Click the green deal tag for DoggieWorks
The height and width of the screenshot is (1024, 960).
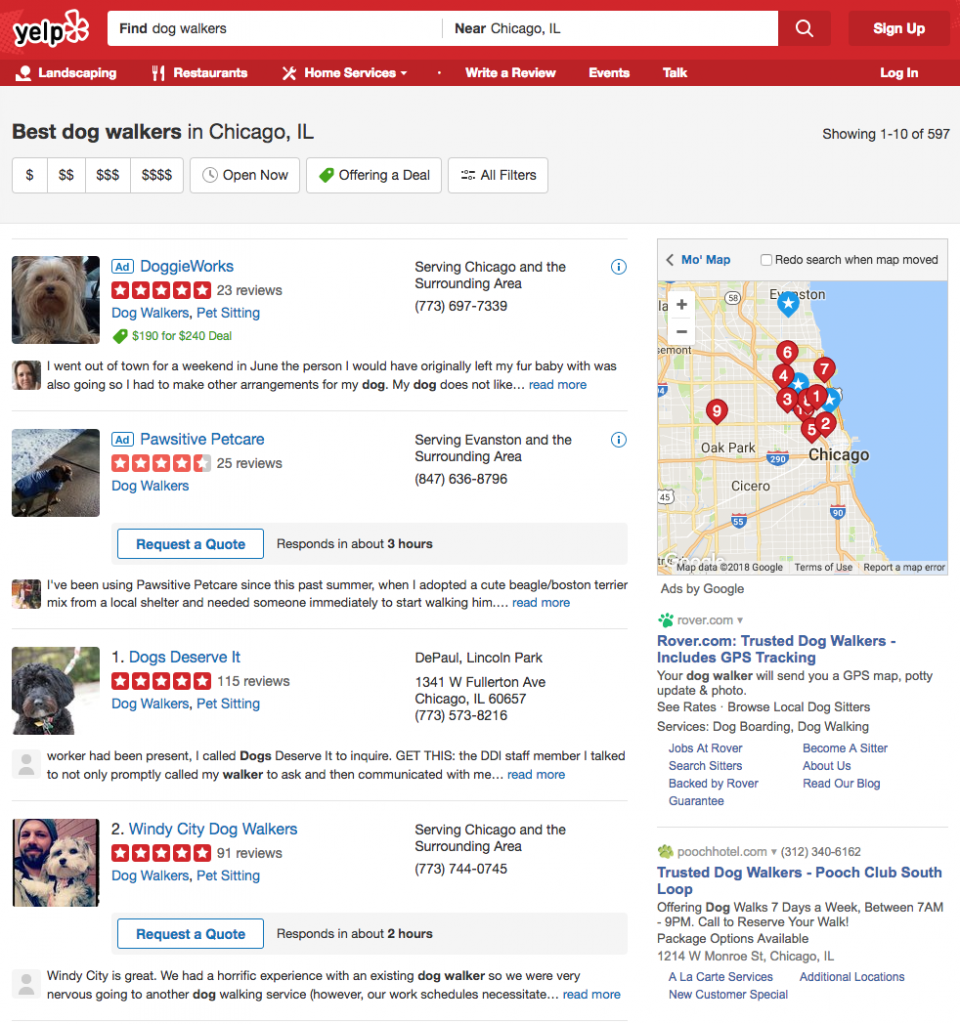[120, 336]
